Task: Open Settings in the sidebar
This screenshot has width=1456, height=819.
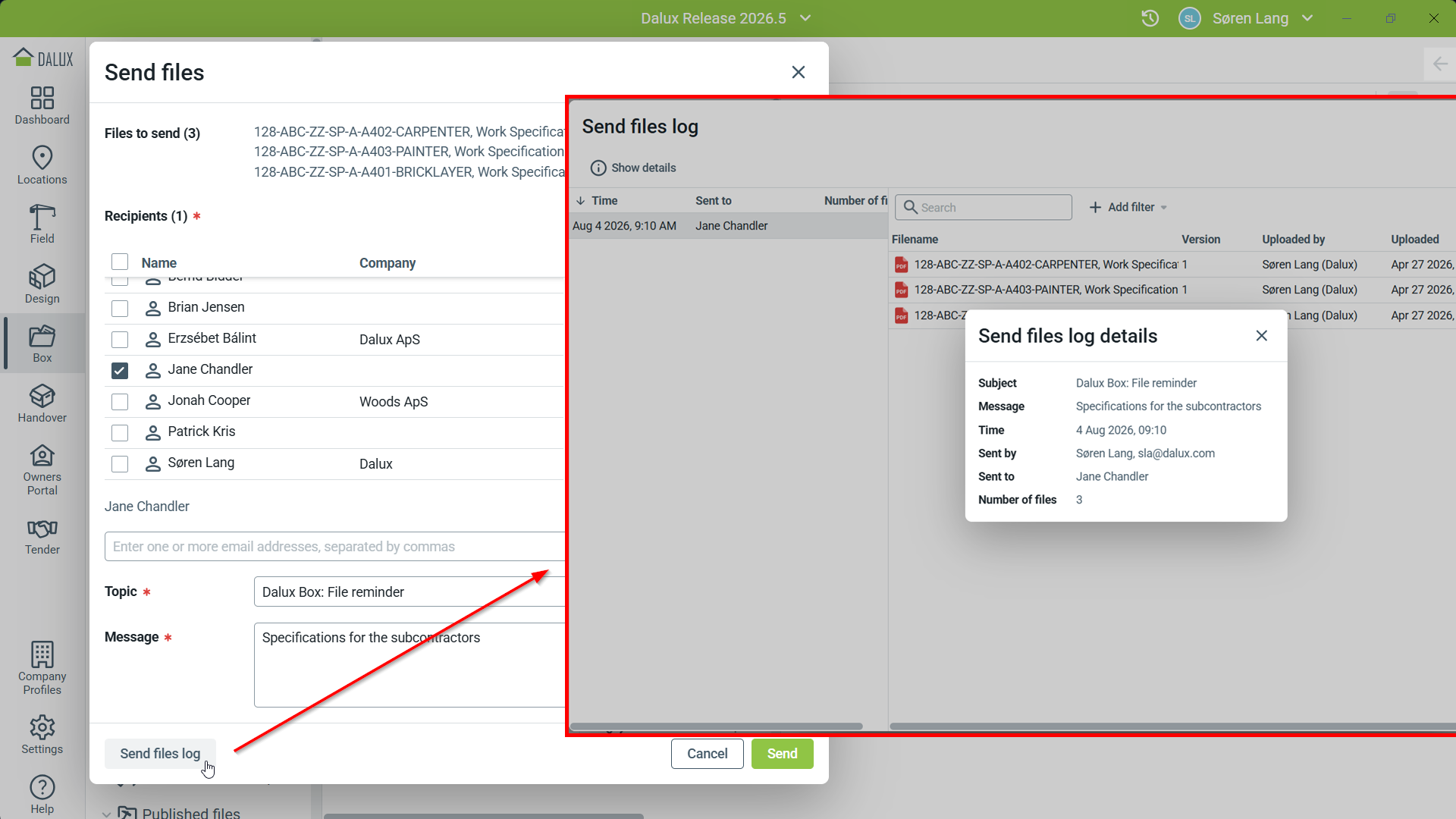Action: [x=42, y=736]
